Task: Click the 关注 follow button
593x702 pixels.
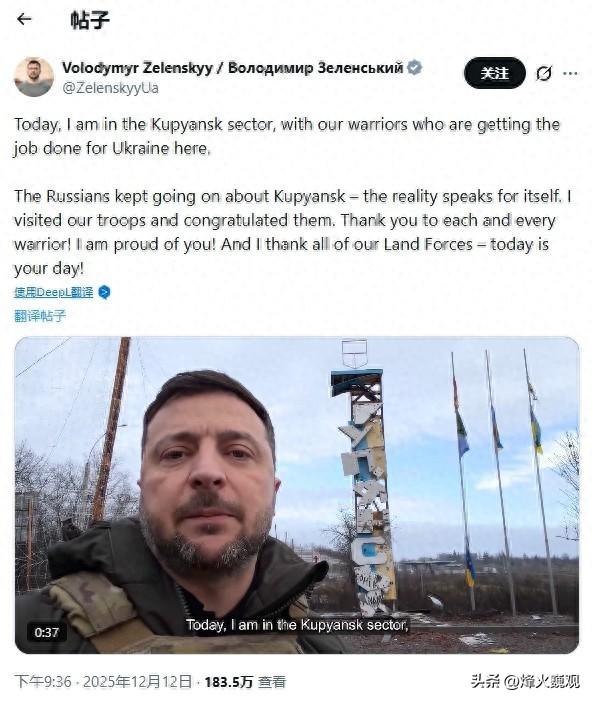Action: [495, 73]
